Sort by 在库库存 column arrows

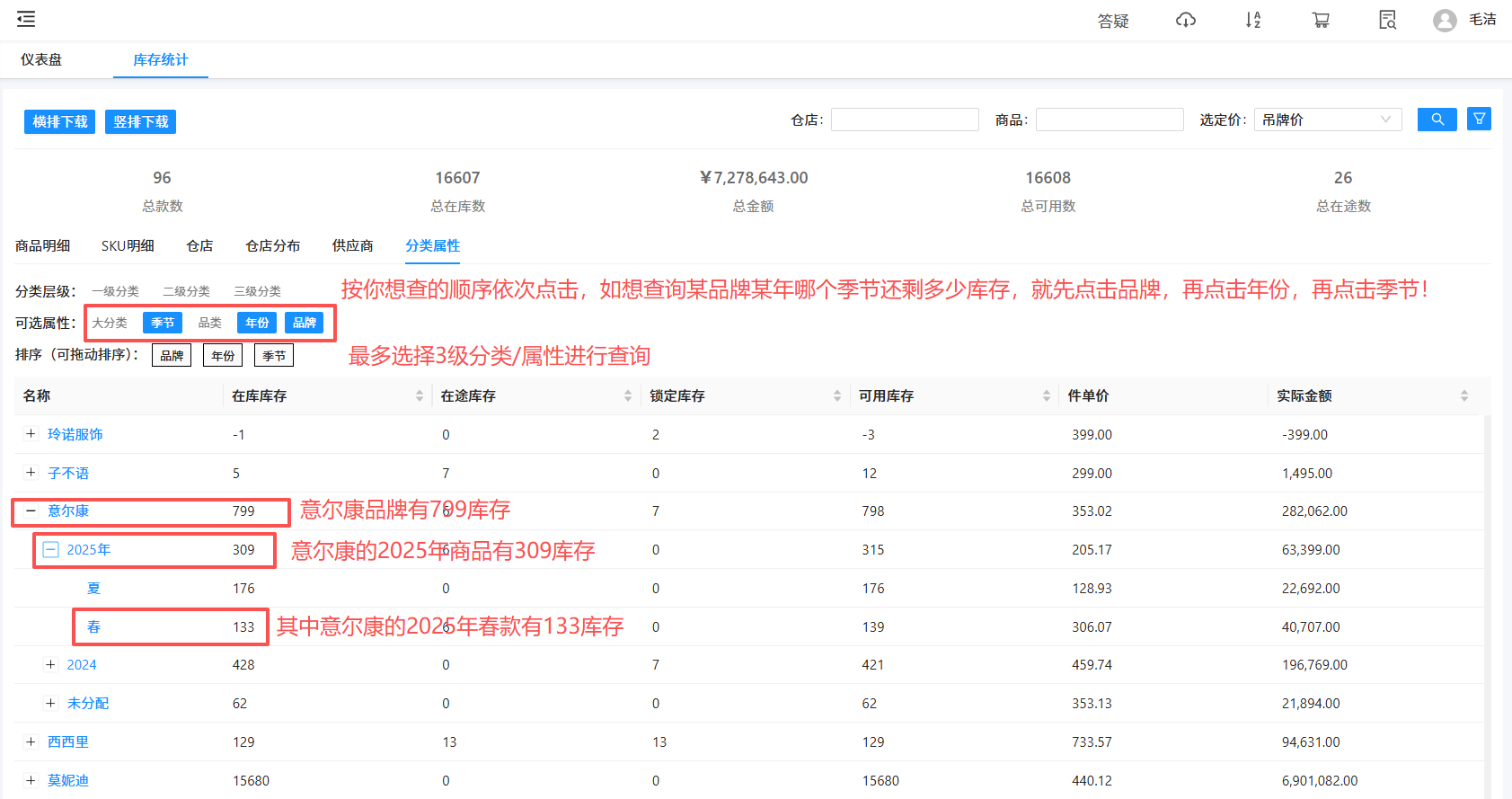(x=420, y=395)
